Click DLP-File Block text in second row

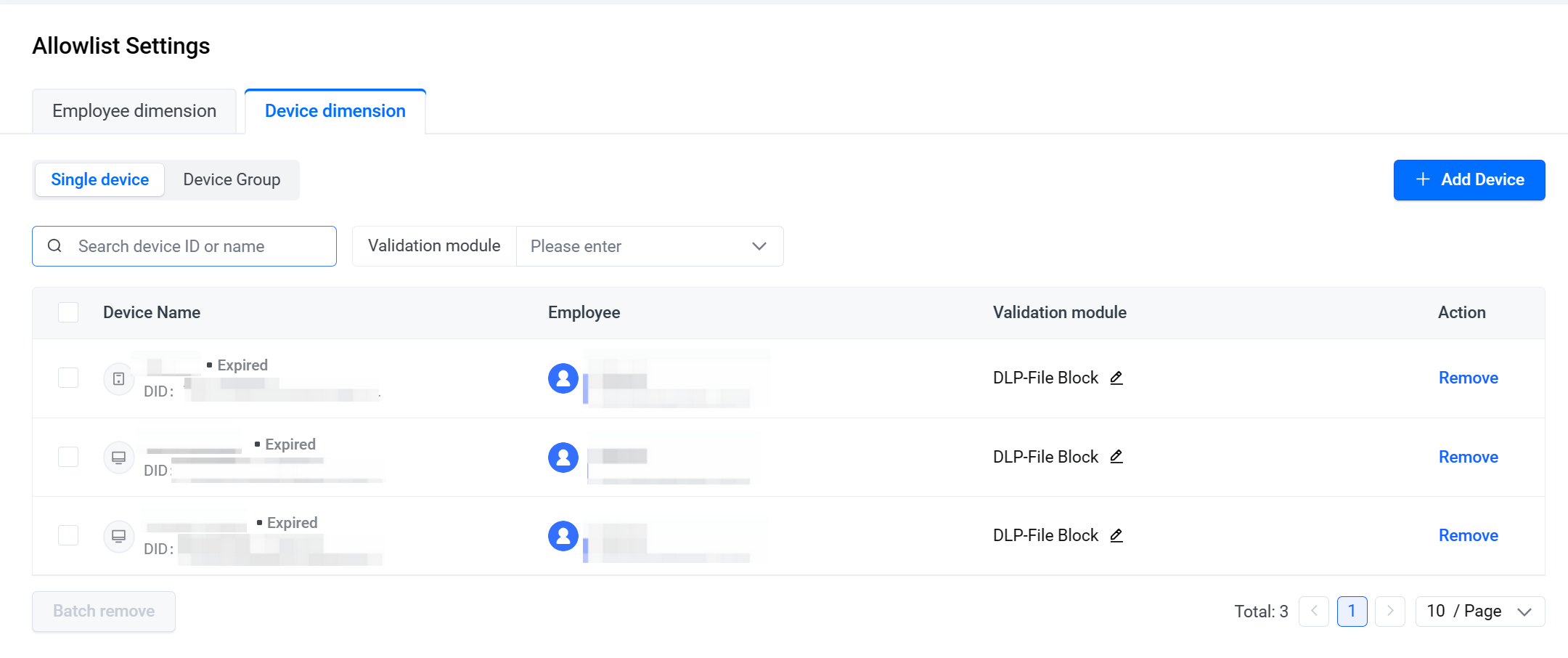click(1046, 457)
